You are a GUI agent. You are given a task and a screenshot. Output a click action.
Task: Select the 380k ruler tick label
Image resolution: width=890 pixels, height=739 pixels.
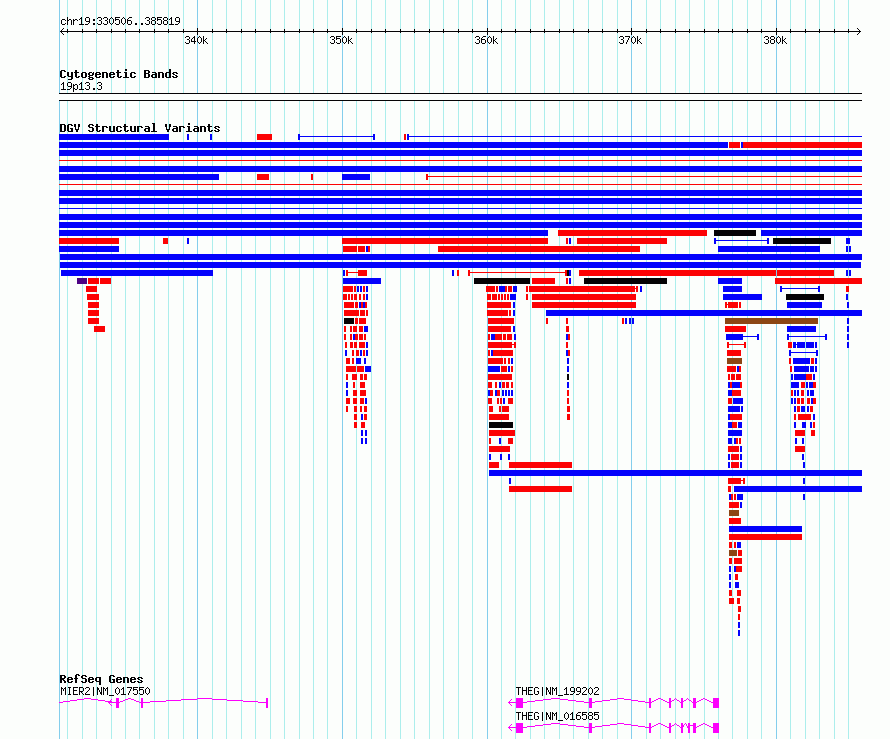[775, 40]
